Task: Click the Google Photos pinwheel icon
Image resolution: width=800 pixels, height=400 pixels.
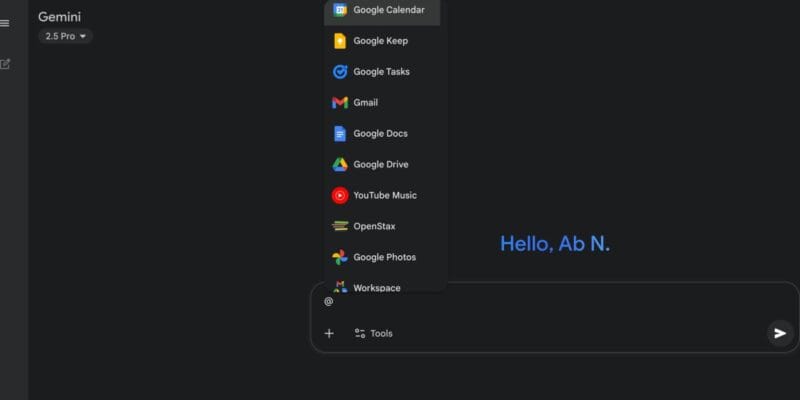Action: [340, 257]
